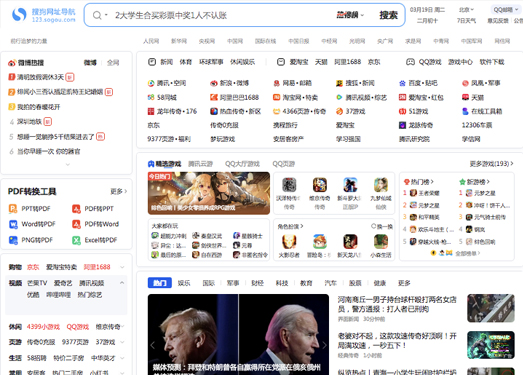Refresh games with 换一换 icon
The image size is (523, 375).
(374, 227)
